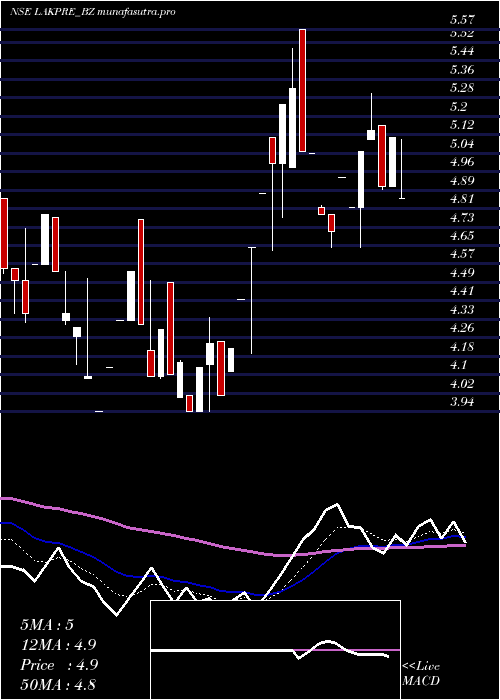The width and height of the screenshot is (500, 700).
Task: Click the 5MA : 5 readout
Action: pos(46,625)
